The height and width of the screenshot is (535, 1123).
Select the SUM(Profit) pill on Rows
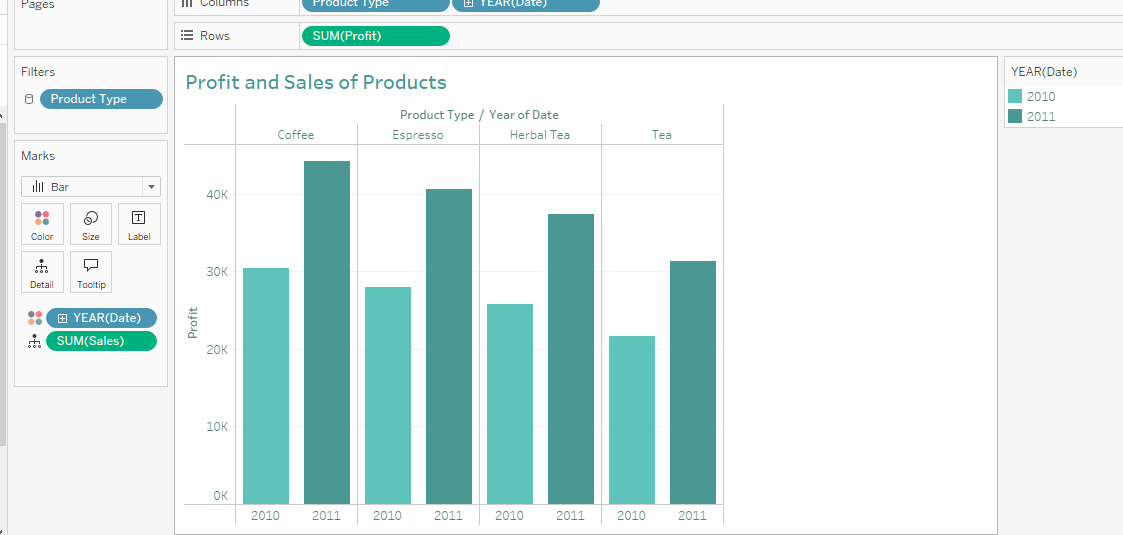coord(376,36)
